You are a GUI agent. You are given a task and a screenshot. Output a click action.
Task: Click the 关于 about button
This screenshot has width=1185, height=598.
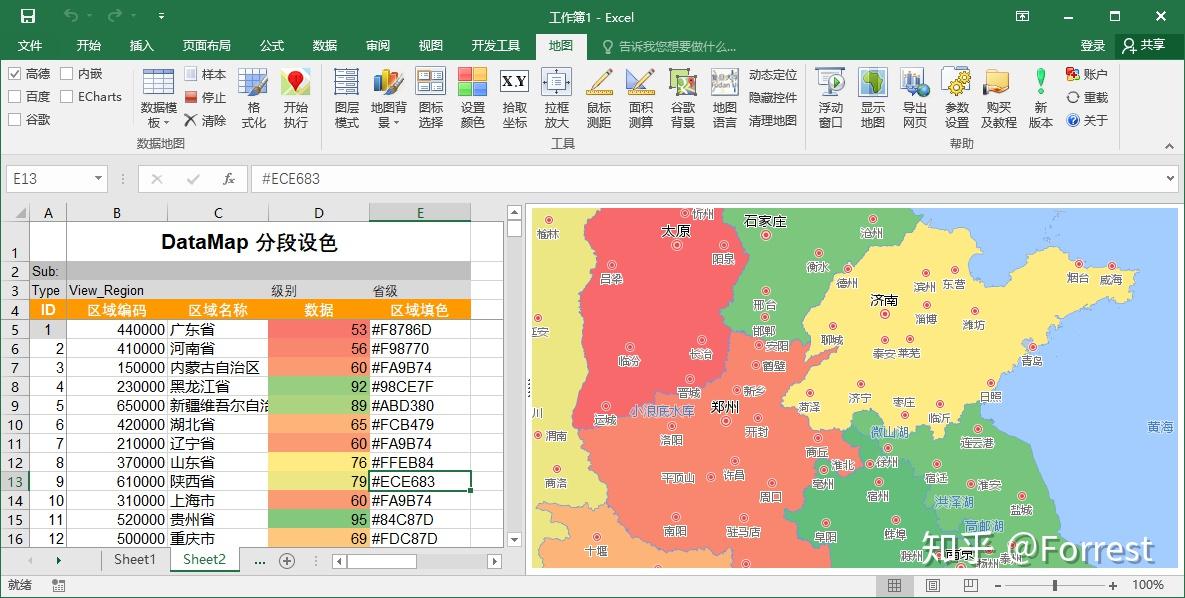tap(1087, 120)
